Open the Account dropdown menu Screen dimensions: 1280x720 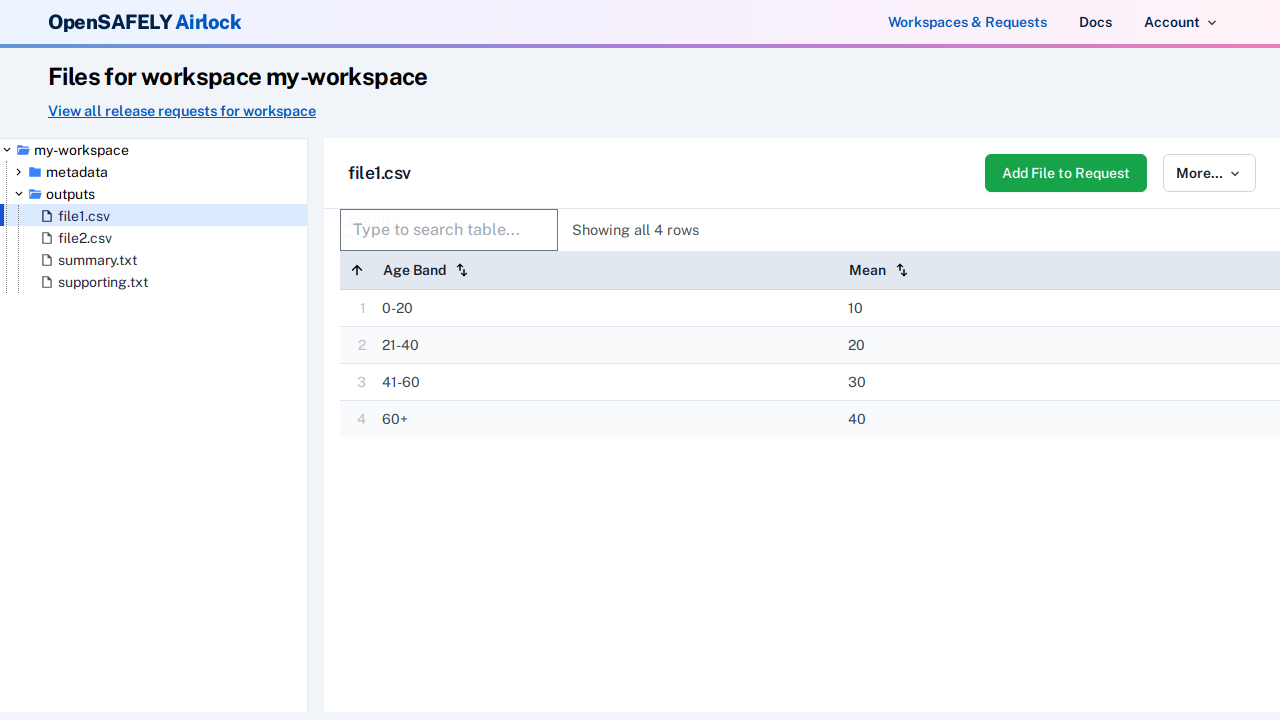pos(1180,22)
